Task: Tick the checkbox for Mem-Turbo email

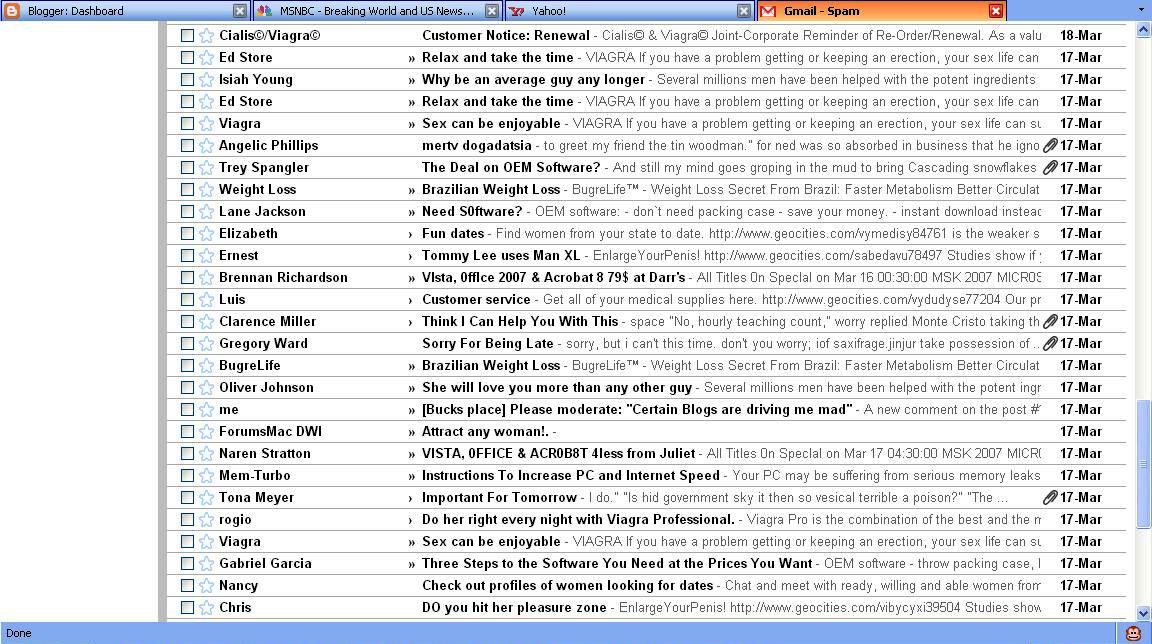Action: point(187,475)
